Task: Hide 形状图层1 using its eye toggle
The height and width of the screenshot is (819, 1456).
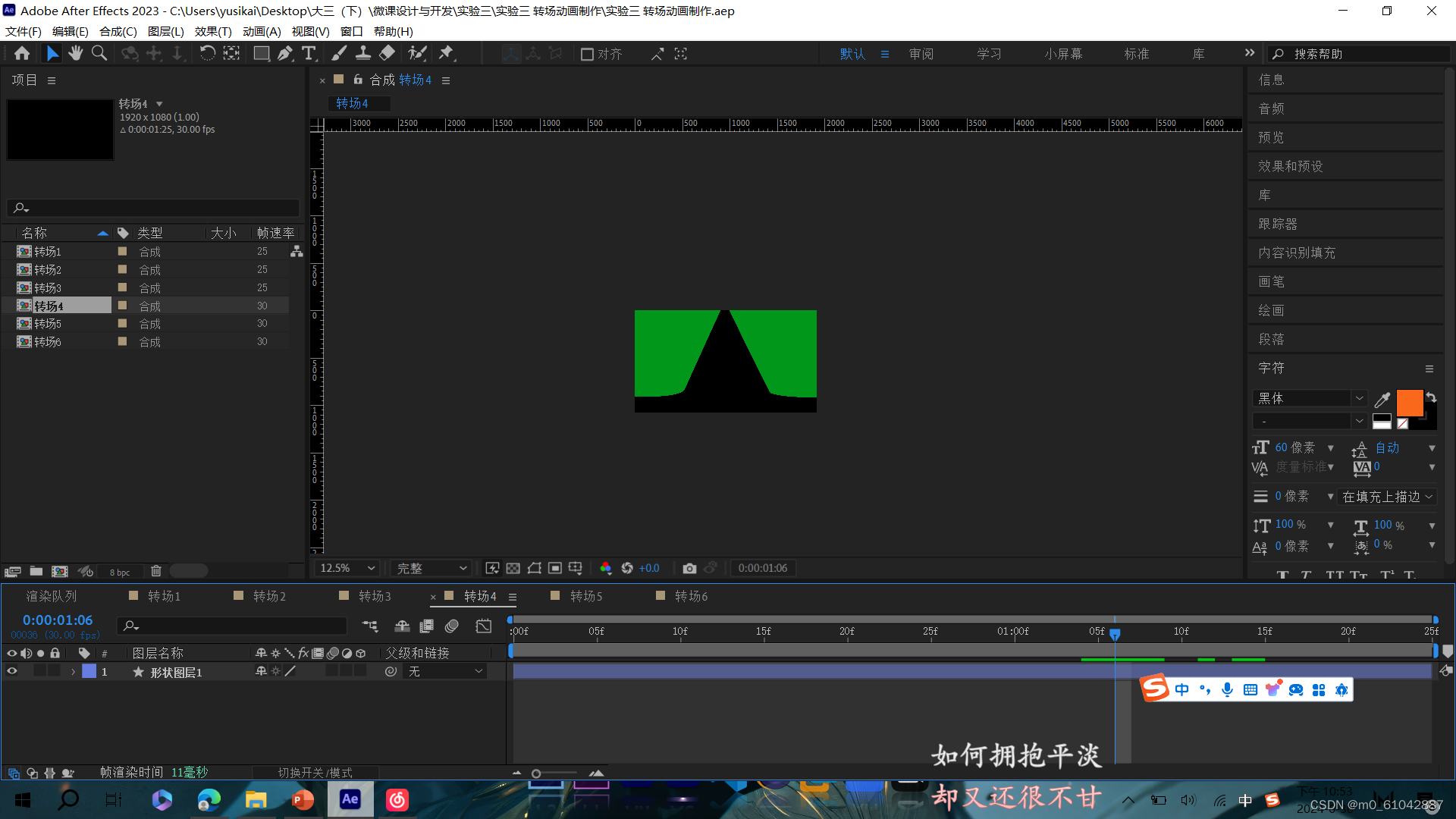Action: [x=12, y=671]
